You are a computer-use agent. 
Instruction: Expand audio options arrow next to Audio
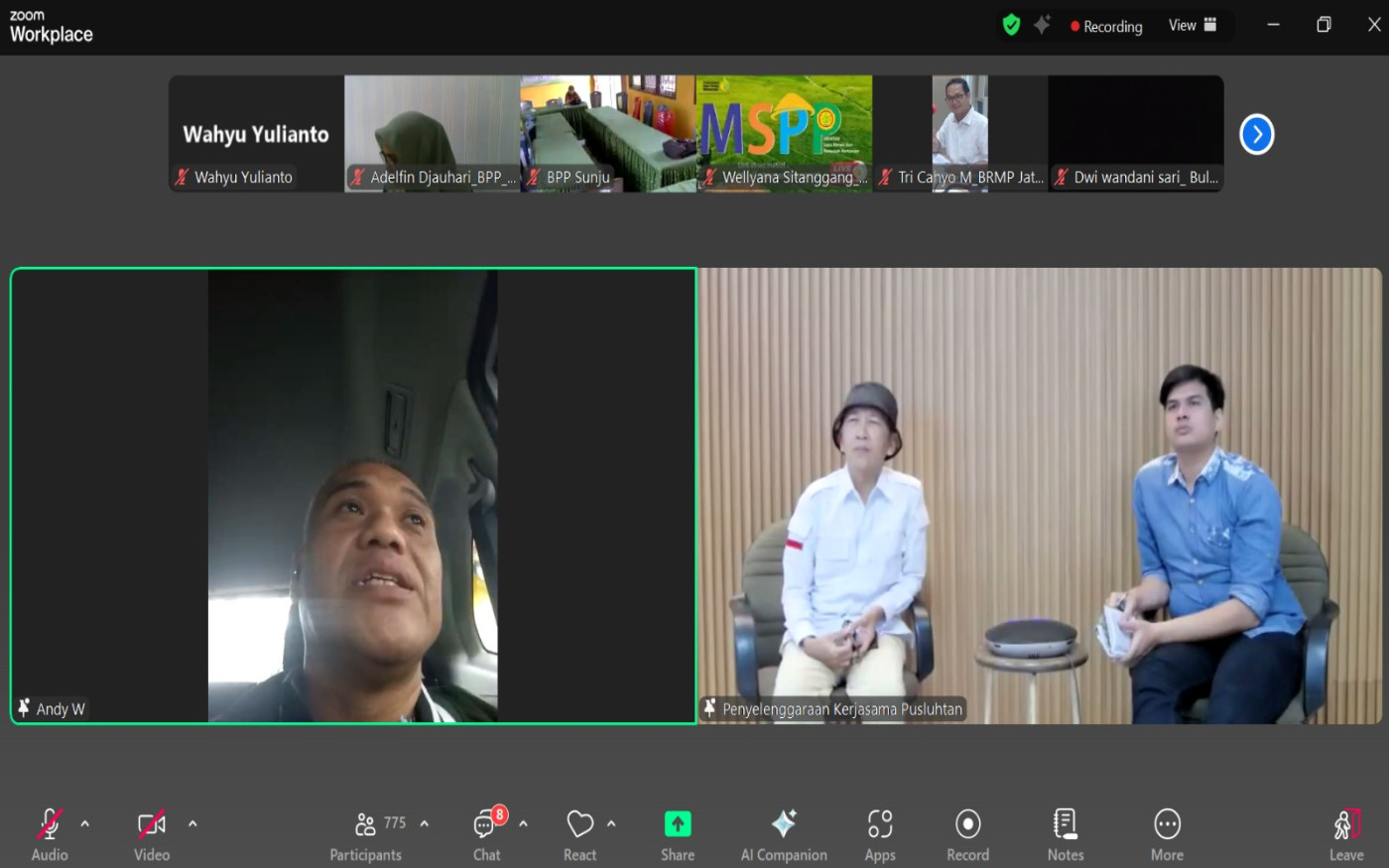coord(85,823)
